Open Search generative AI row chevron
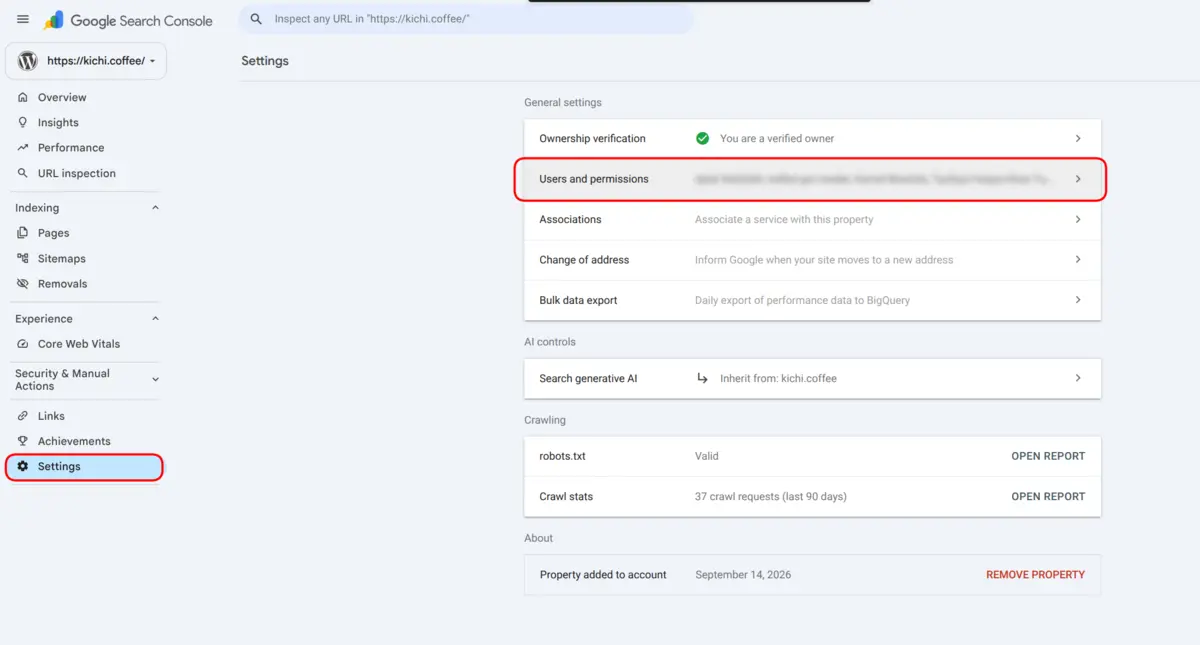This screenshot has height=645, width=1200. (1078, 378)
